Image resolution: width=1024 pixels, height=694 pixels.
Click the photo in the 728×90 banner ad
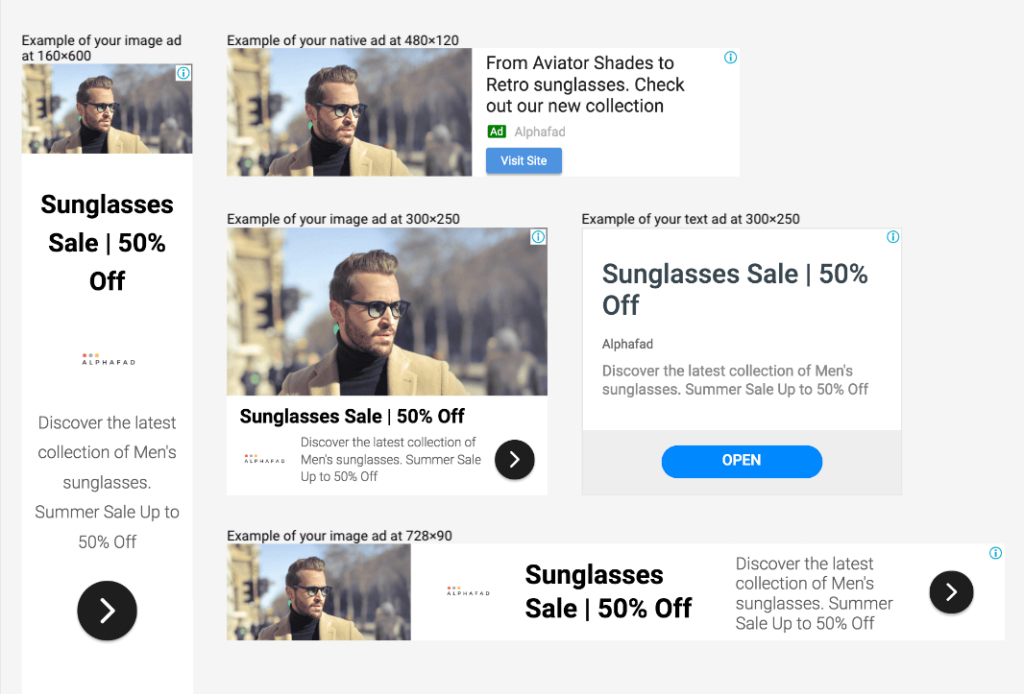coord(319,592)
